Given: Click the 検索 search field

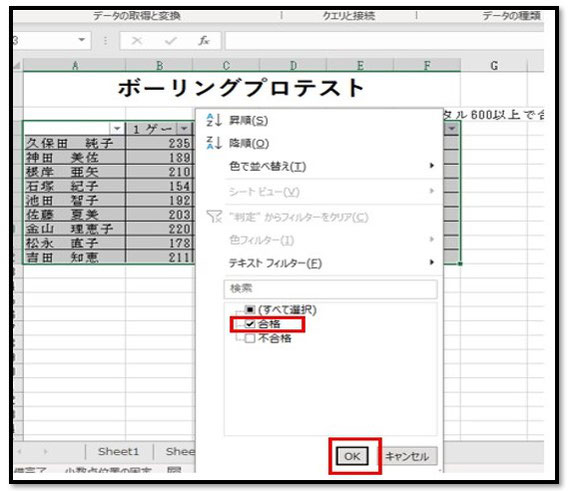Looking at the screenshot, I should 330,289.
